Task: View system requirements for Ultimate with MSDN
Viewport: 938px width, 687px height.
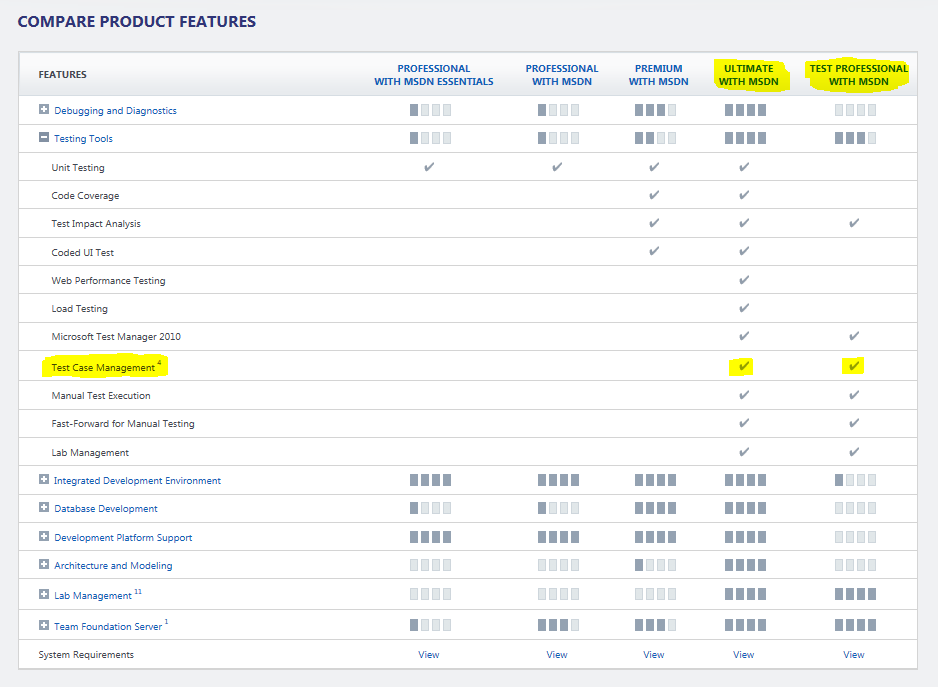Action: coord(744,655)
